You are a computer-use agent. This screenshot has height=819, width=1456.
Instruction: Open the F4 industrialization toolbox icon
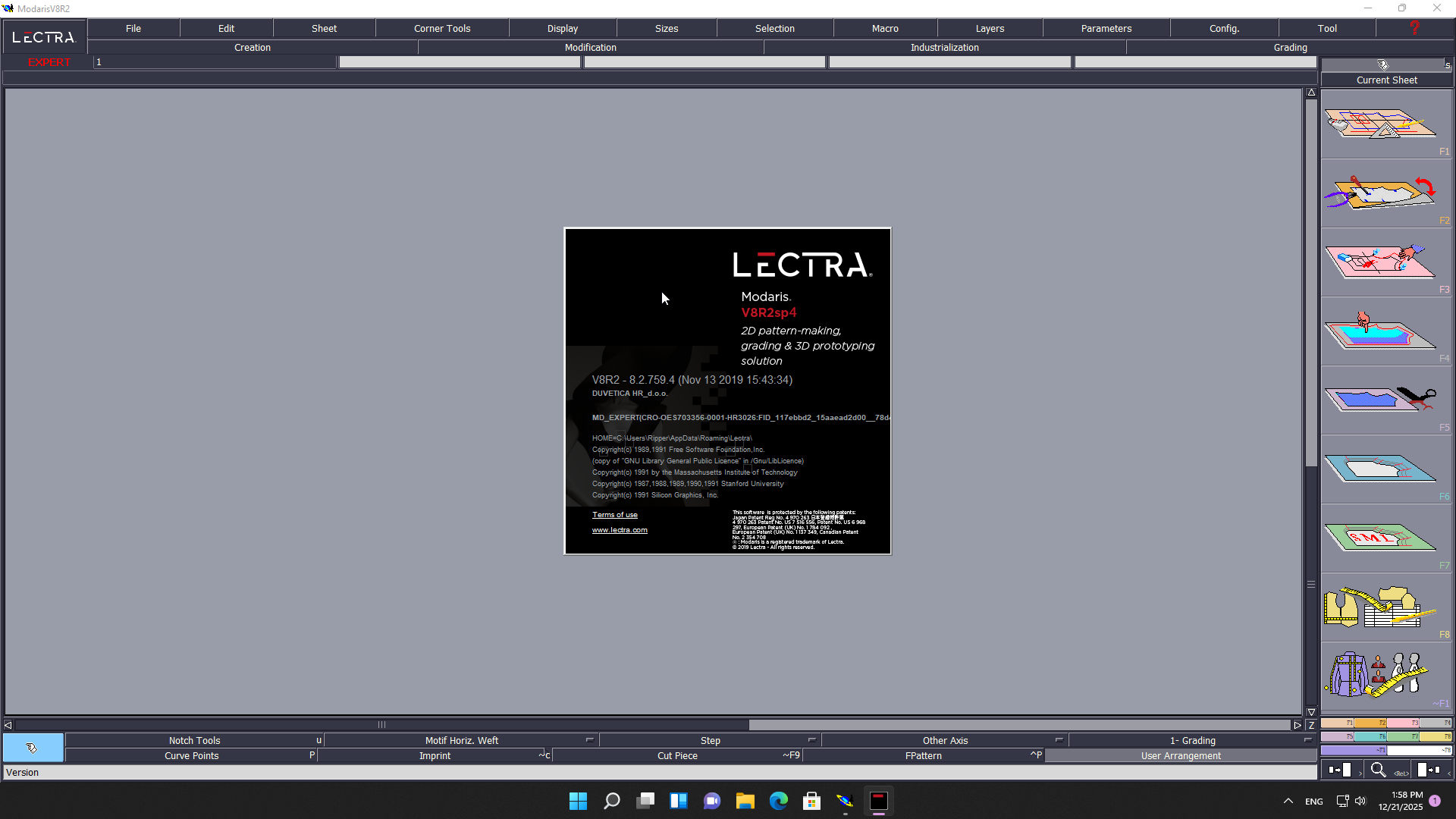(1380, 331)
